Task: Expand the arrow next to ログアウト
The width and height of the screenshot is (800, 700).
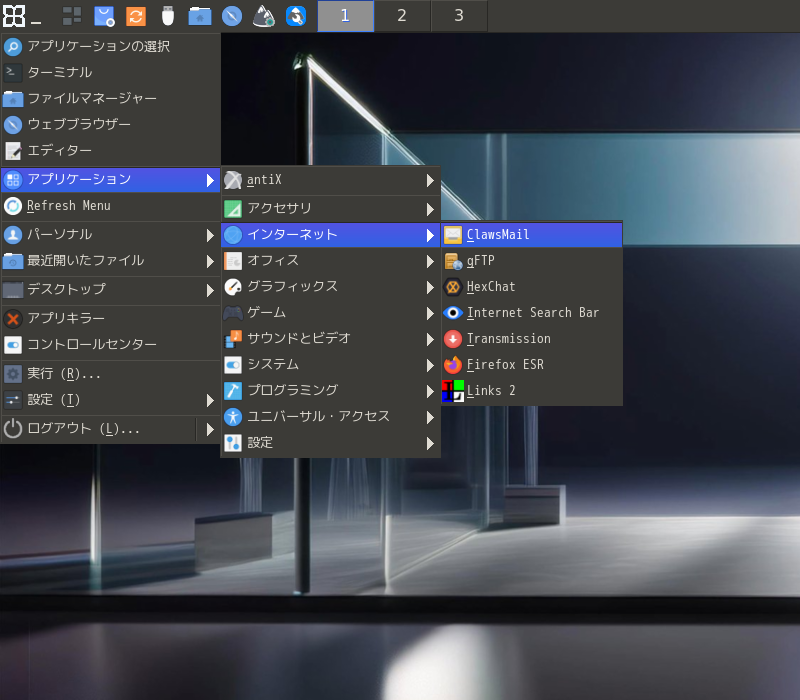Action: 210,429
